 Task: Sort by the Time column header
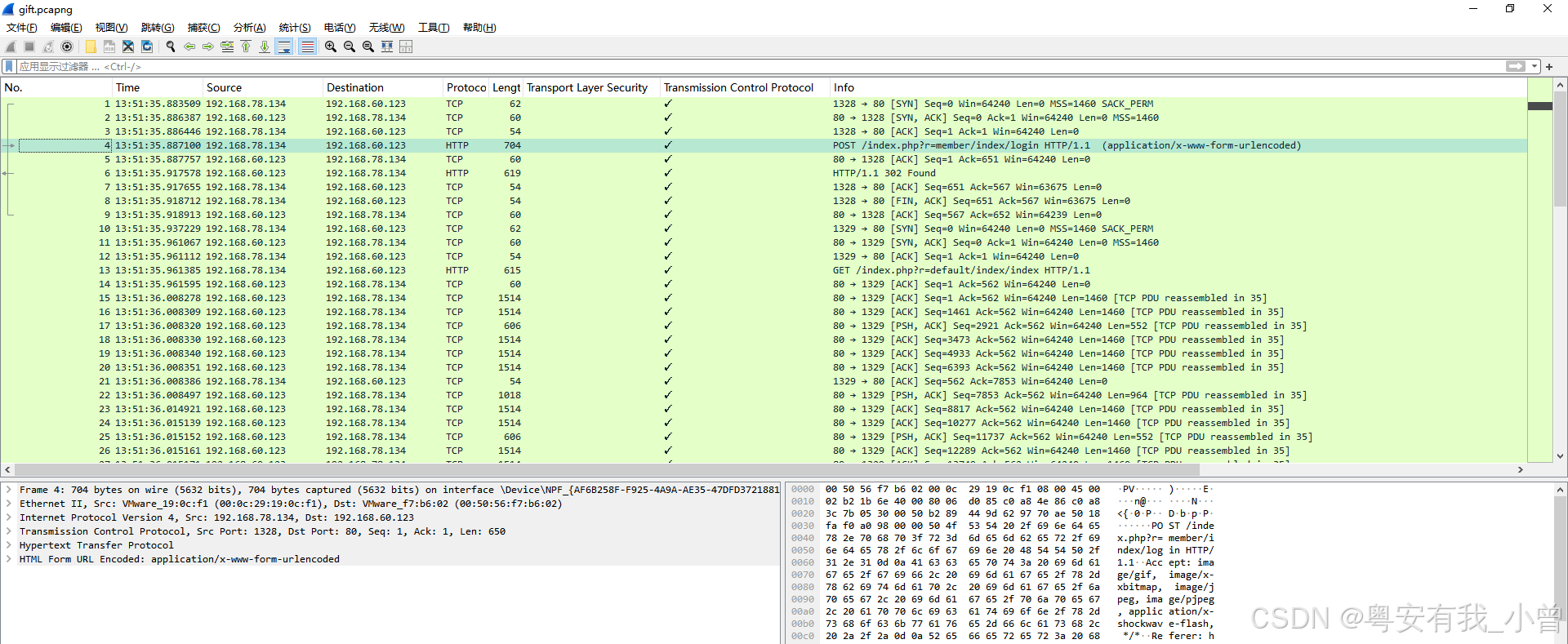pyautogui.click(x=158, y=87)
